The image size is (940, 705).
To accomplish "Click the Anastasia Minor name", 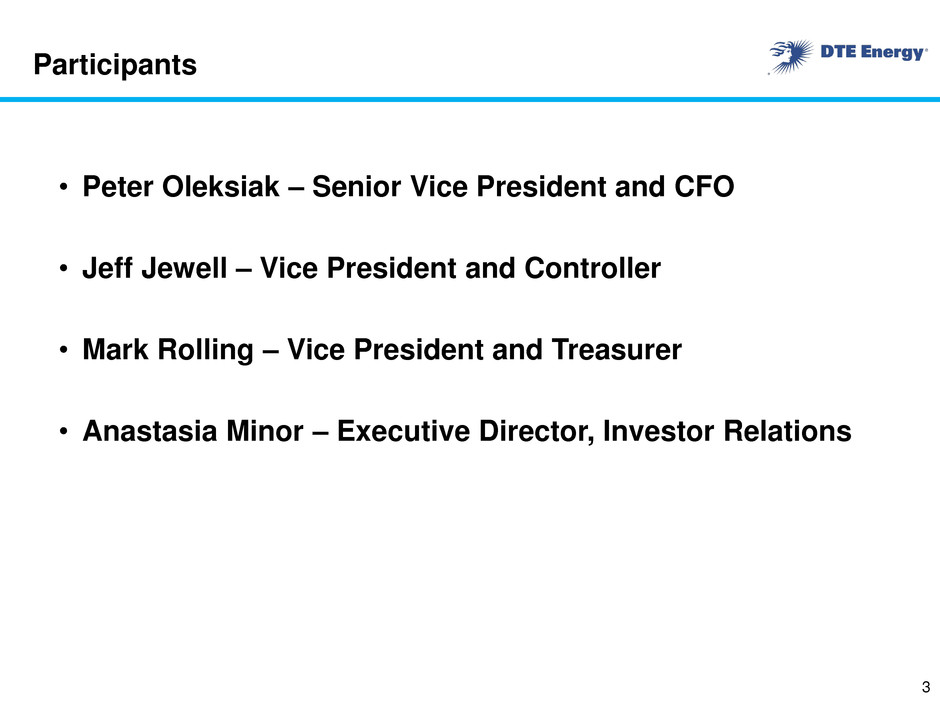I will [193, 431].
